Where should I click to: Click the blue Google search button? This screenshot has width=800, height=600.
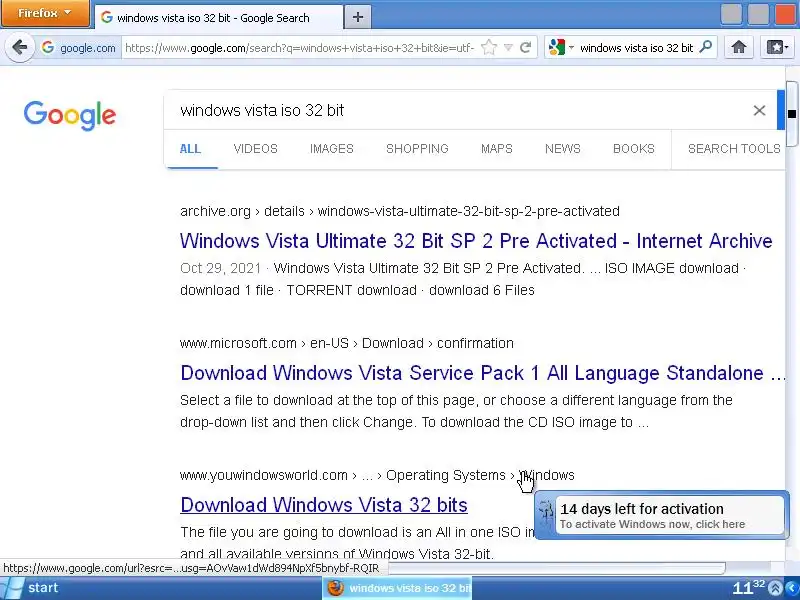coord(781,110)
